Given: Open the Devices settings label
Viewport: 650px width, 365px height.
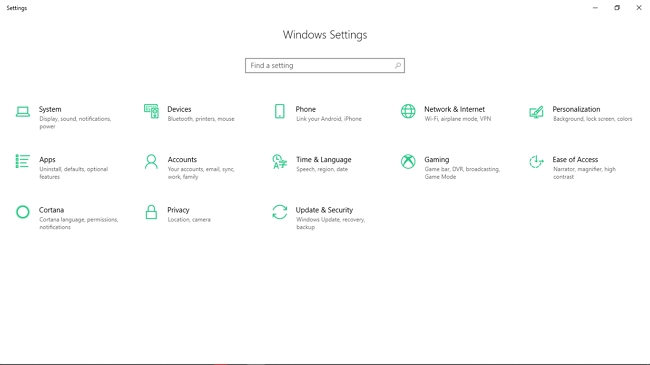Looking at the screenshot, I should click(179, 109).
